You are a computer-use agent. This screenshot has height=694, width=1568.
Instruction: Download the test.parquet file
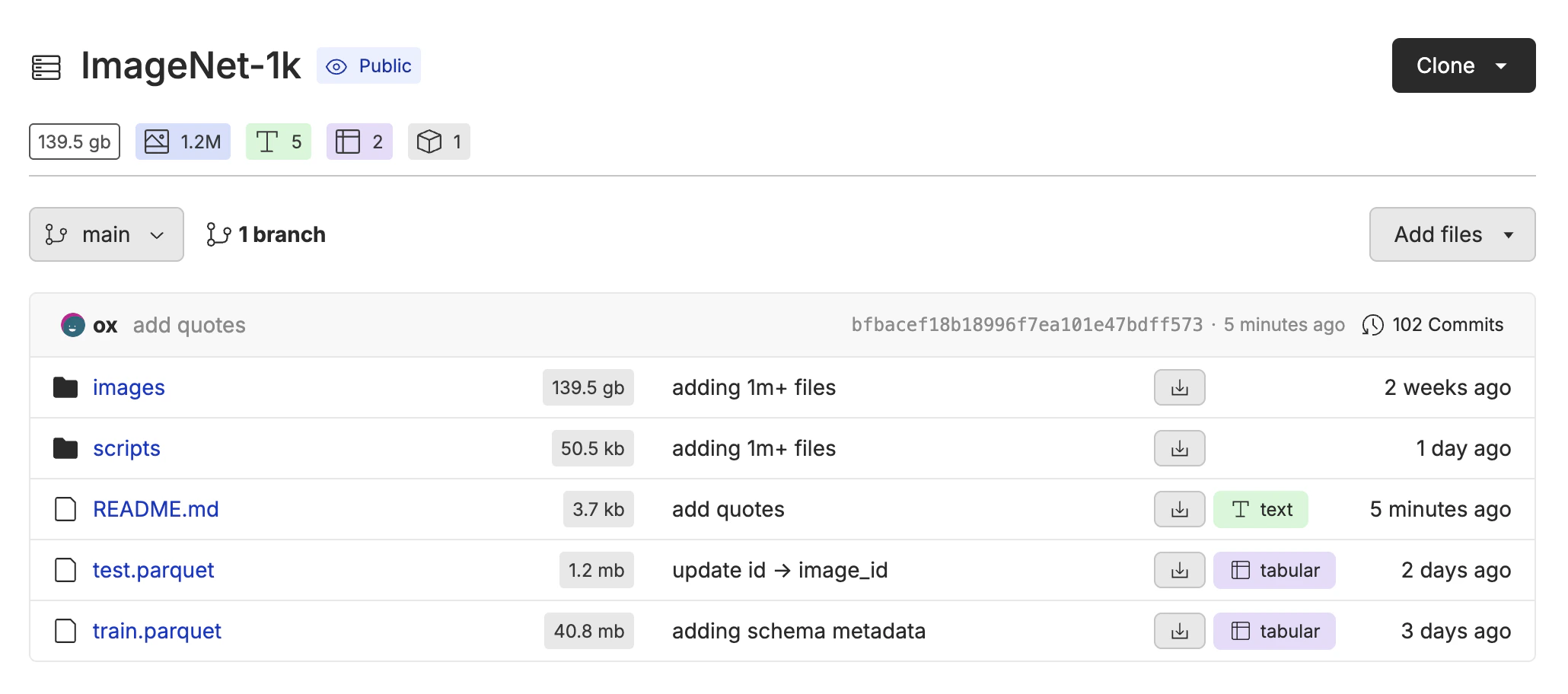[x=1179, y=570]
